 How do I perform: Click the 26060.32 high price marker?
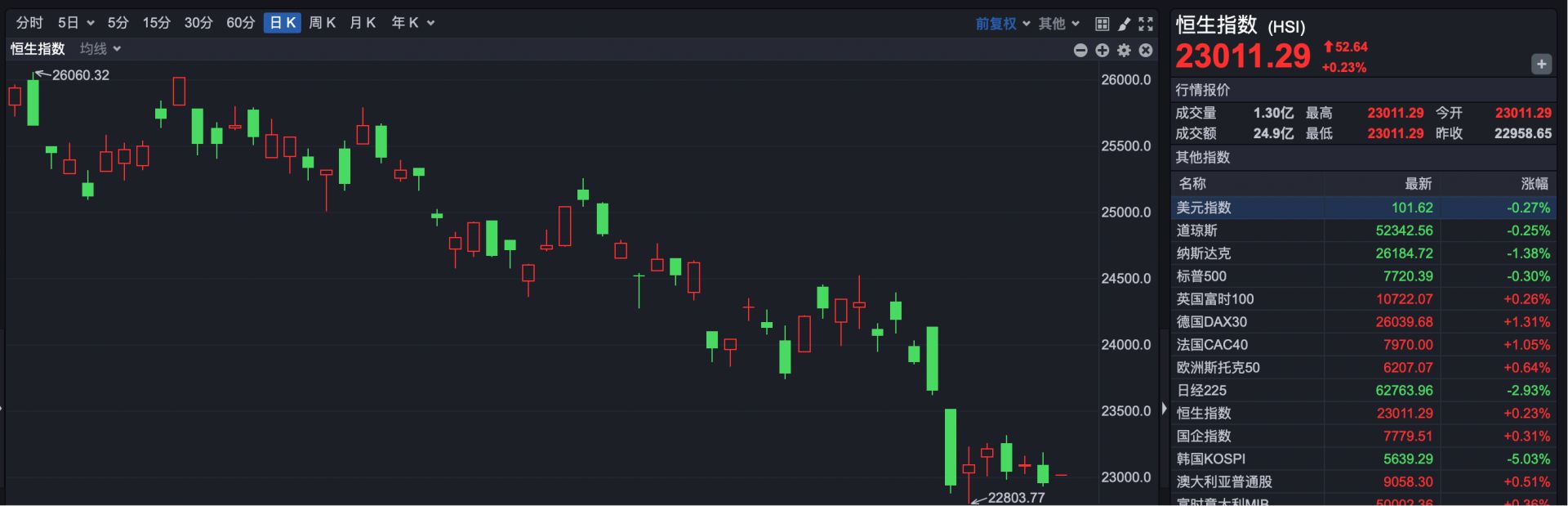pyautogui.click(x=80, y=75)
